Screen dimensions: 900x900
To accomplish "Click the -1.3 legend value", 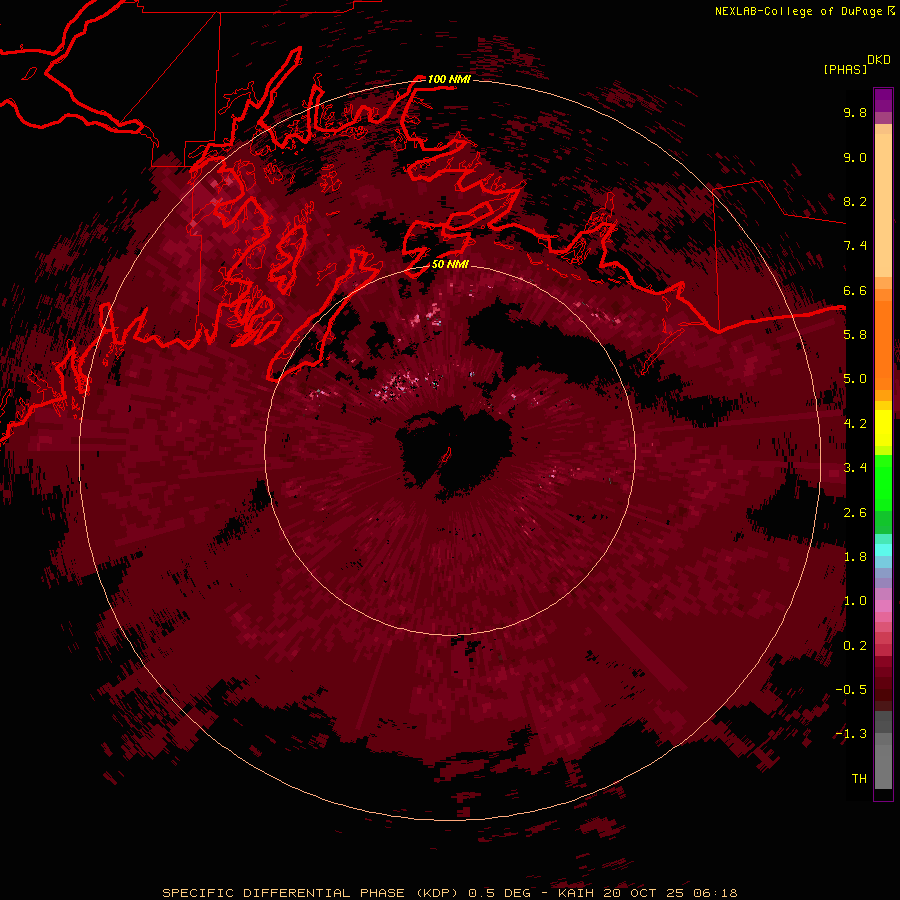I will pos(851,734).
